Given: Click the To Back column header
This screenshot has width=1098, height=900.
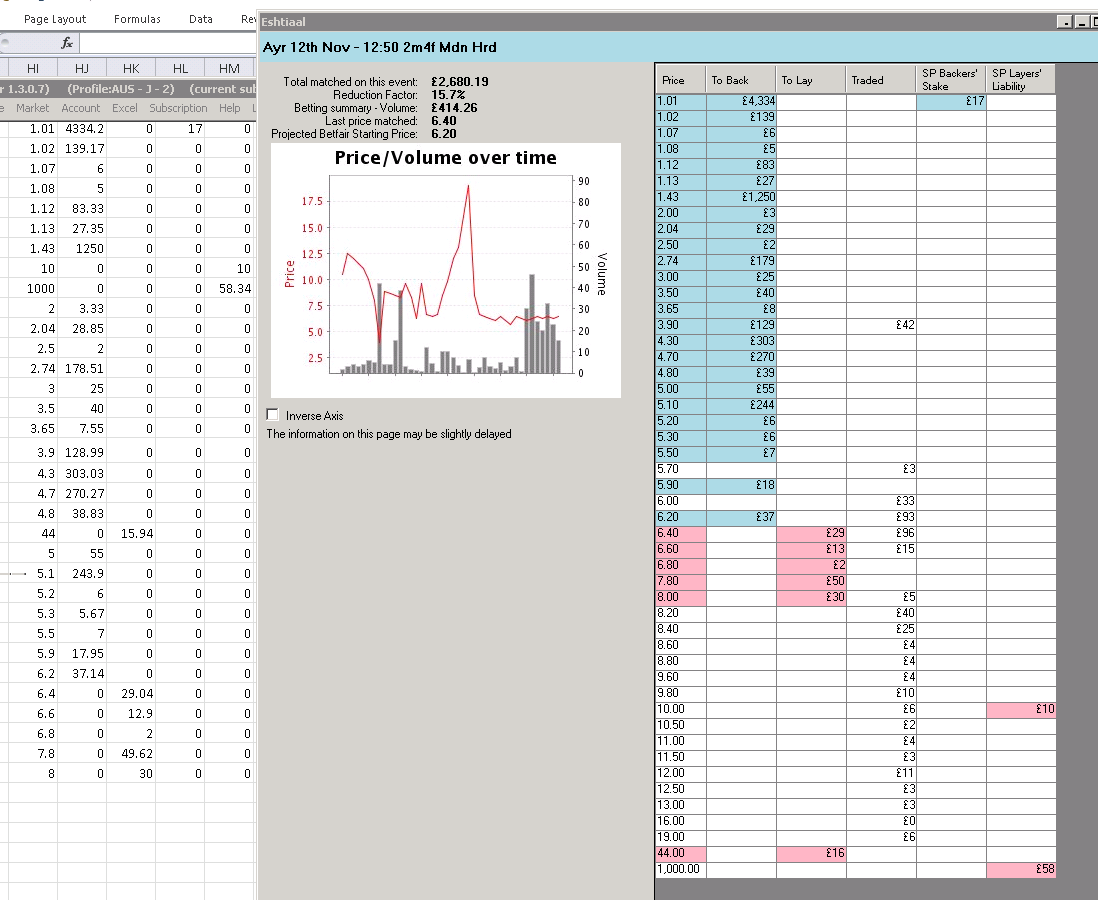Looking at the screenshot, I should pos(741,80).
